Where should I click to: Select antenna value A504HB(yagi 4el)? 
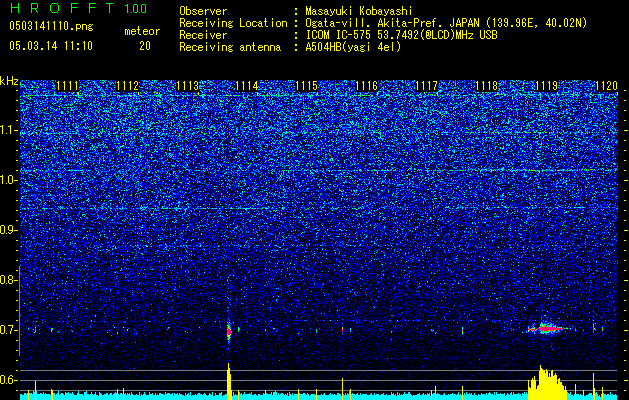click(353, 47)
